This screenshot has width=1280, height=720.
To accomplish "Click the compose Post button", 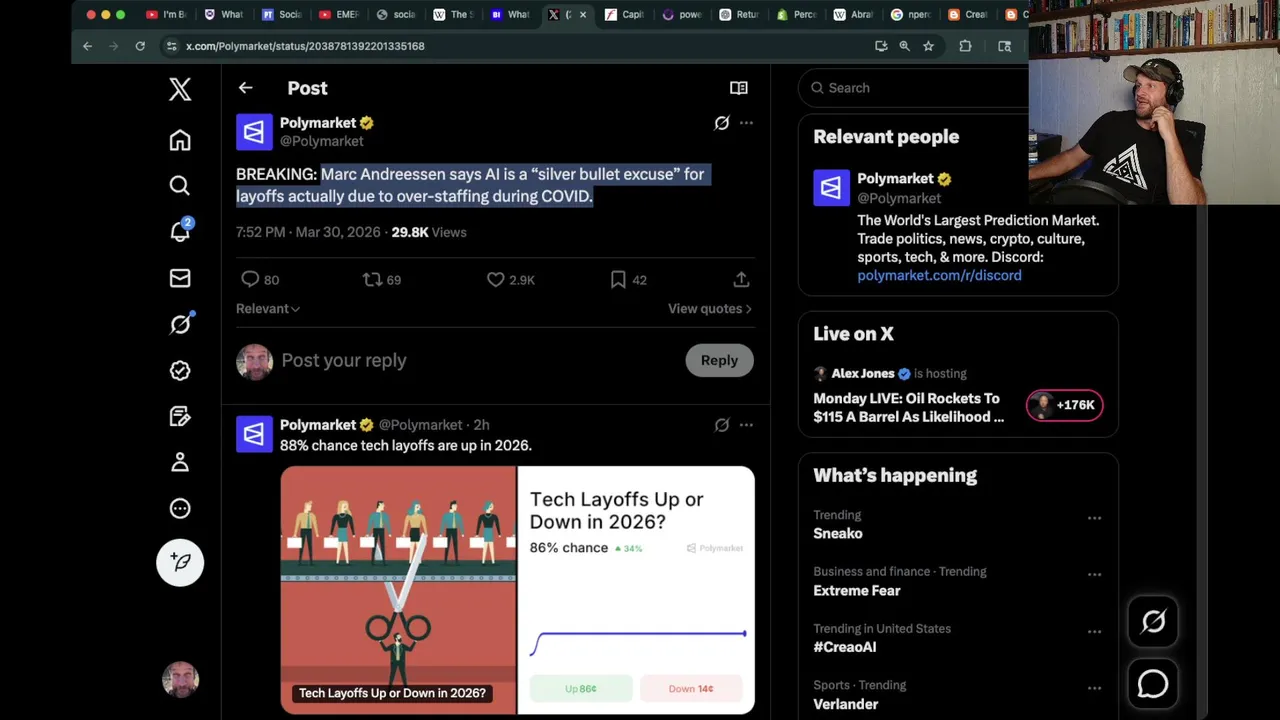I will (x=180, y=562).
